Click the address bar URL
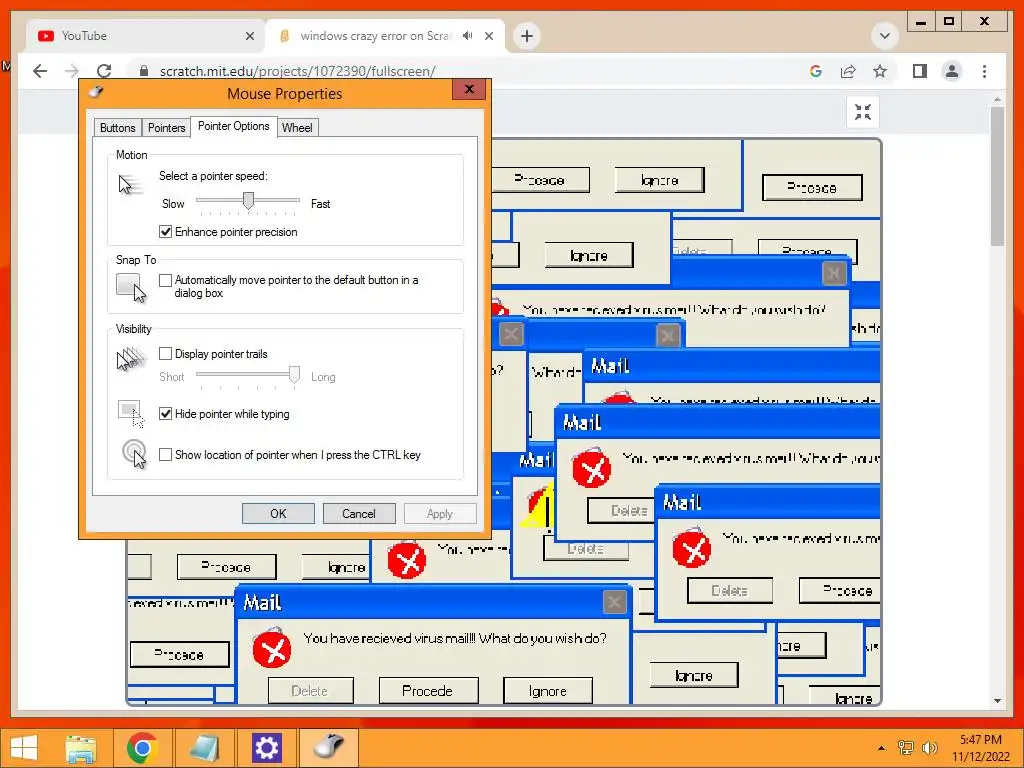Image resolution: width=1024 pixels, height=768 pixels. coord(297,71)
